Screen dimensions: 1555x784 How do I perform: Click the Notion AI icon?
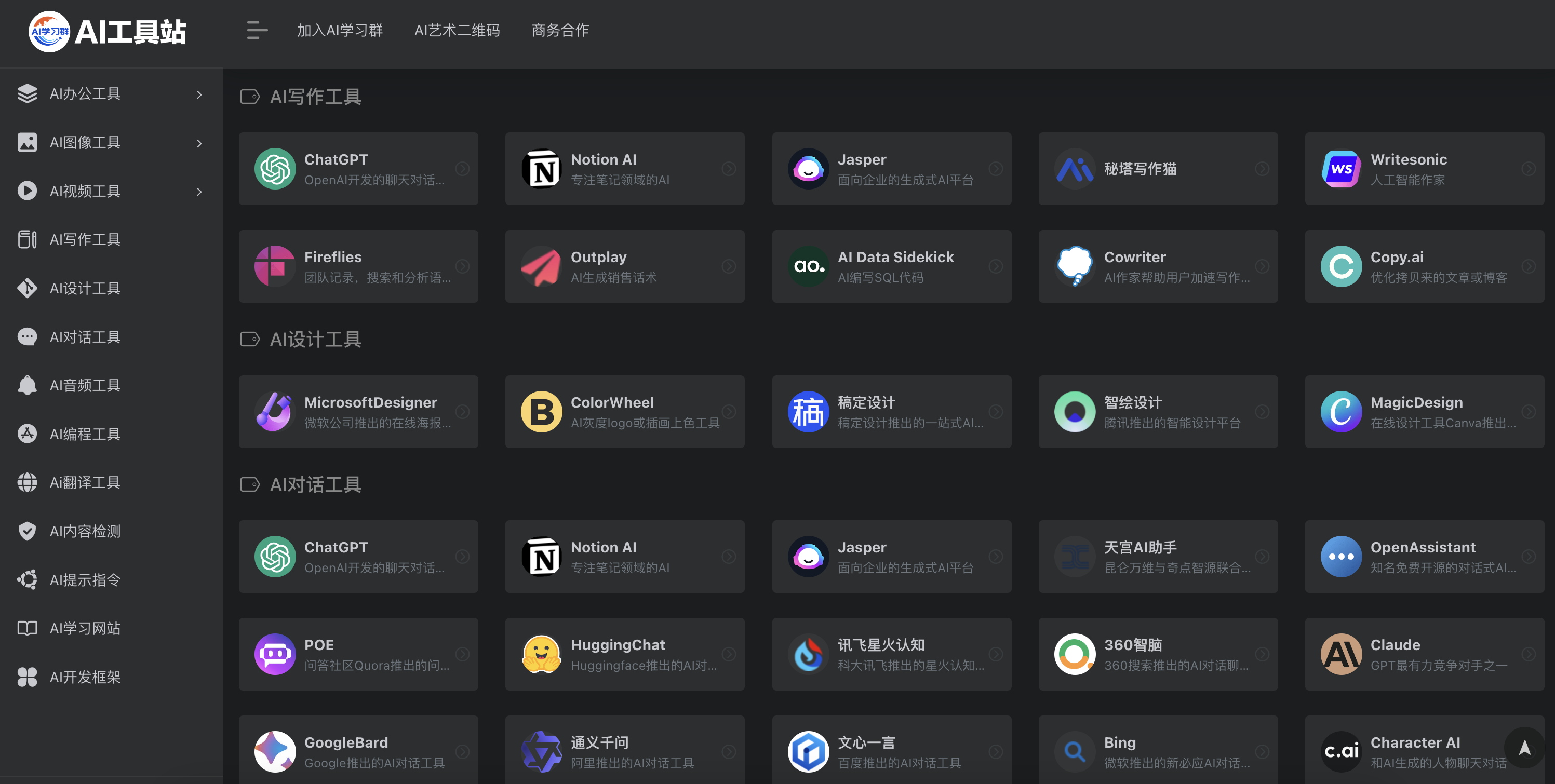[x=542, y=169]
